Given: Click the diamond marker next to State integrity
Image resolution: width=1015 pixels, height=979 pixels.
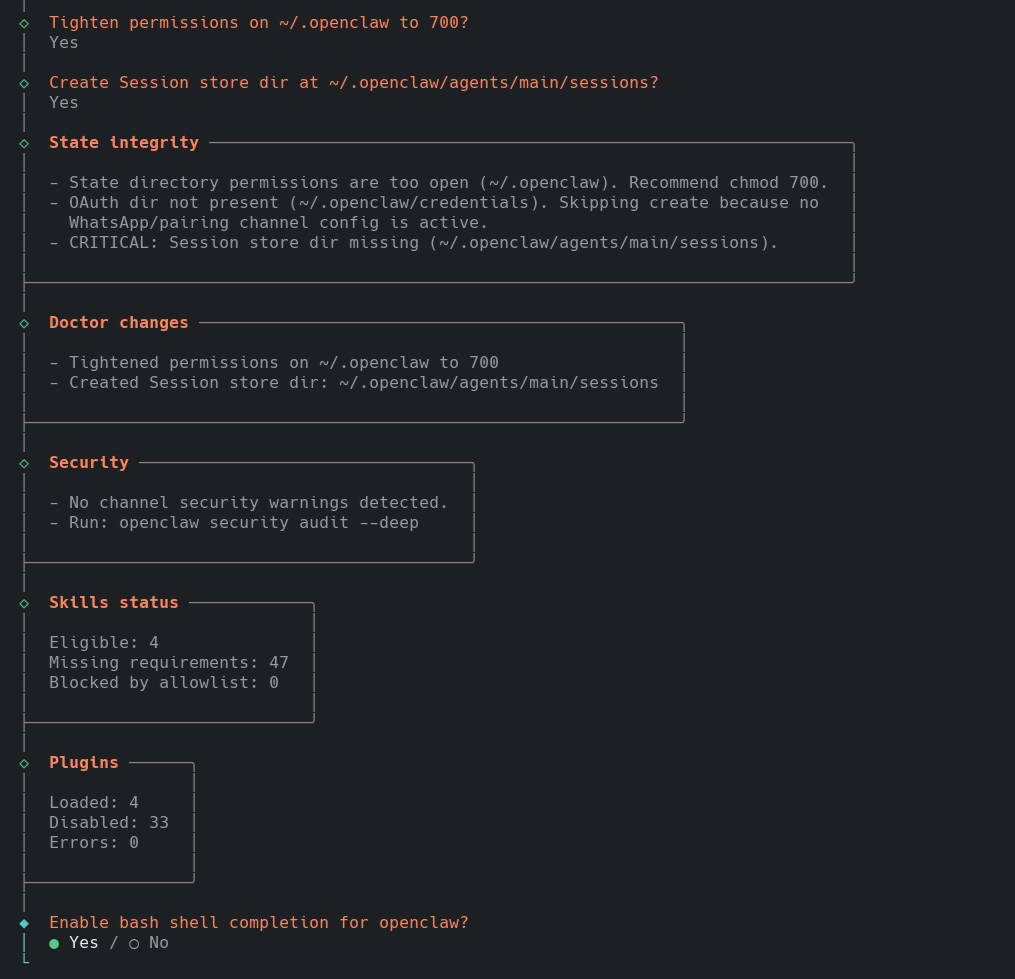Looking at the screenshot, I should (24, 143).
